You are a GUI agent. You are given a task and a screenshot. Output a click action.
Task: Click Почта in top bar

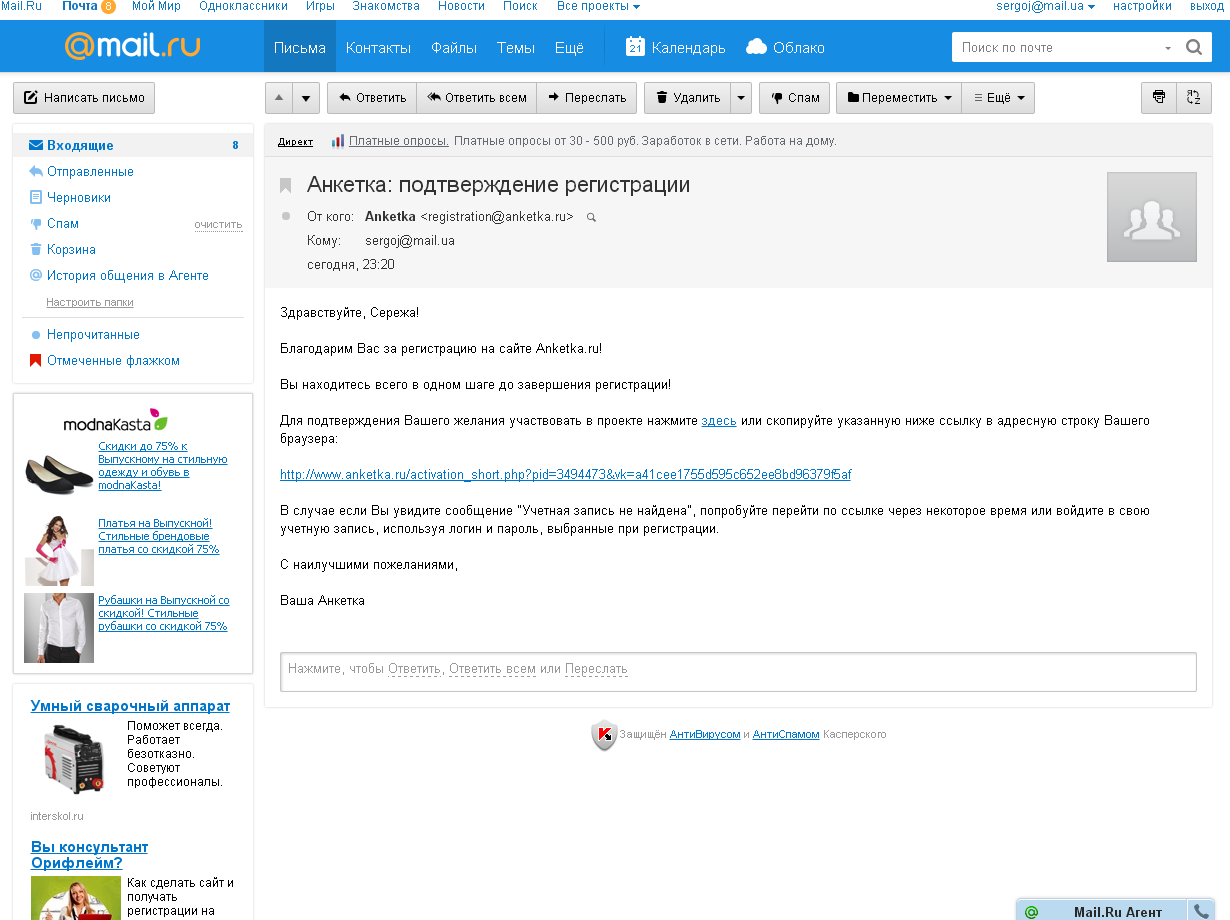coord(80,6)
